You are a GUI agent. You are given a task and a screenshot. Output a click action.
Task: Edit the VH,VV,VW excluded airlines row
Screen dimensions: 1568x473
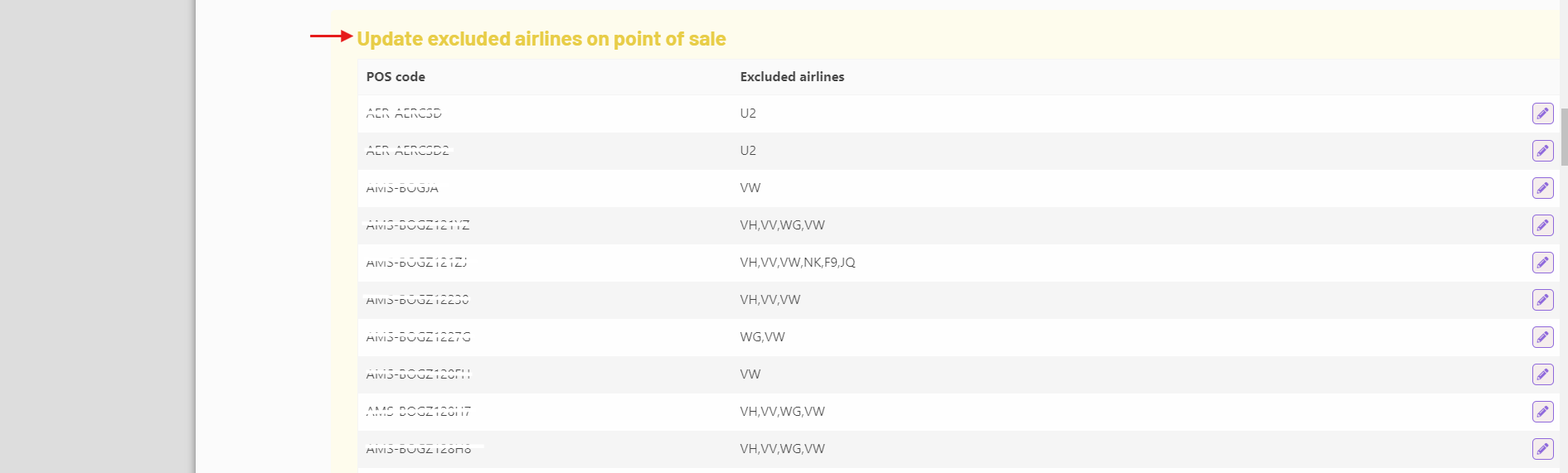[x=1542, y=300]
